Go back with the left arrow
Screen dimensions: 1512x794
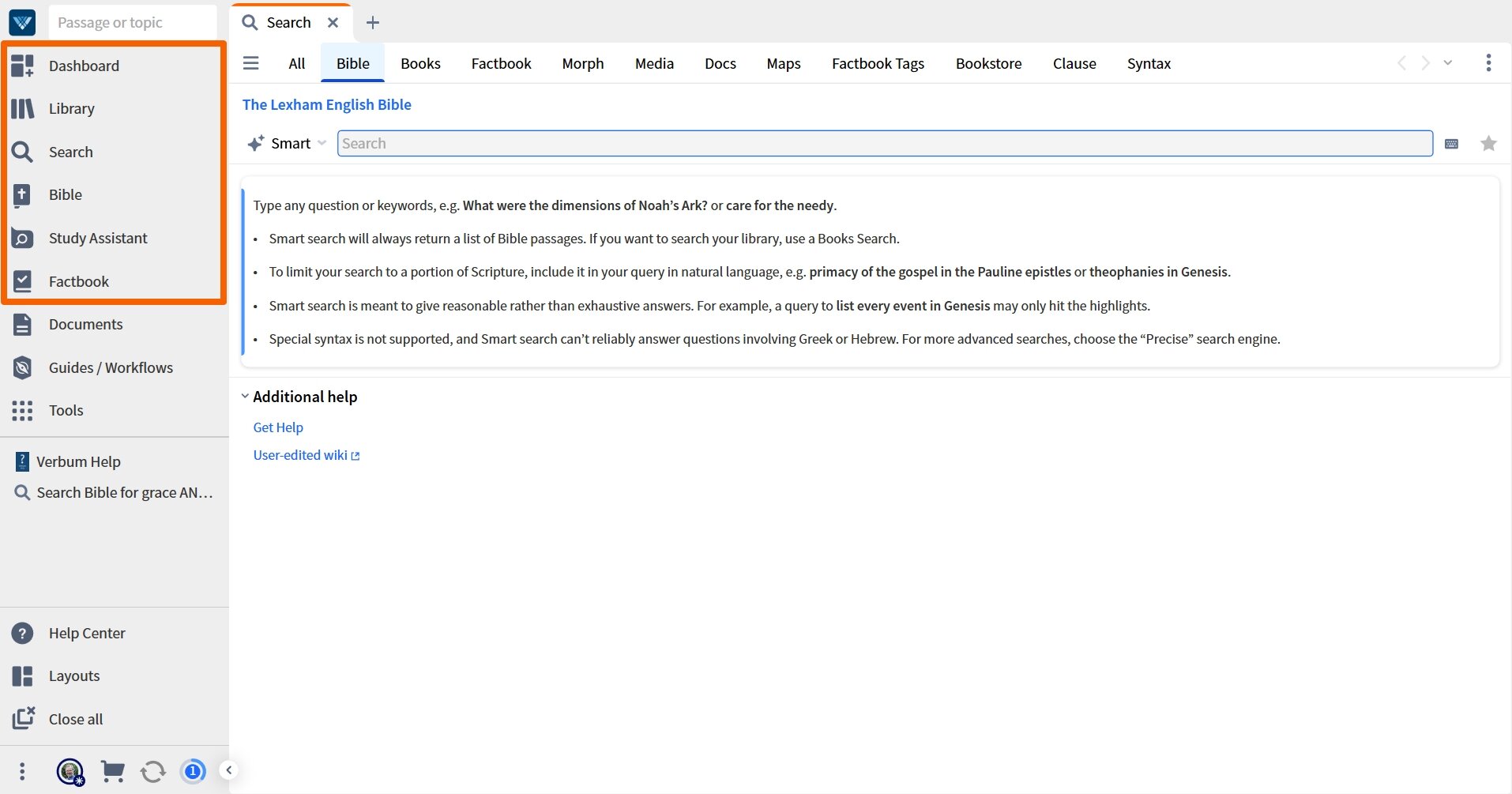point(1401,63)
